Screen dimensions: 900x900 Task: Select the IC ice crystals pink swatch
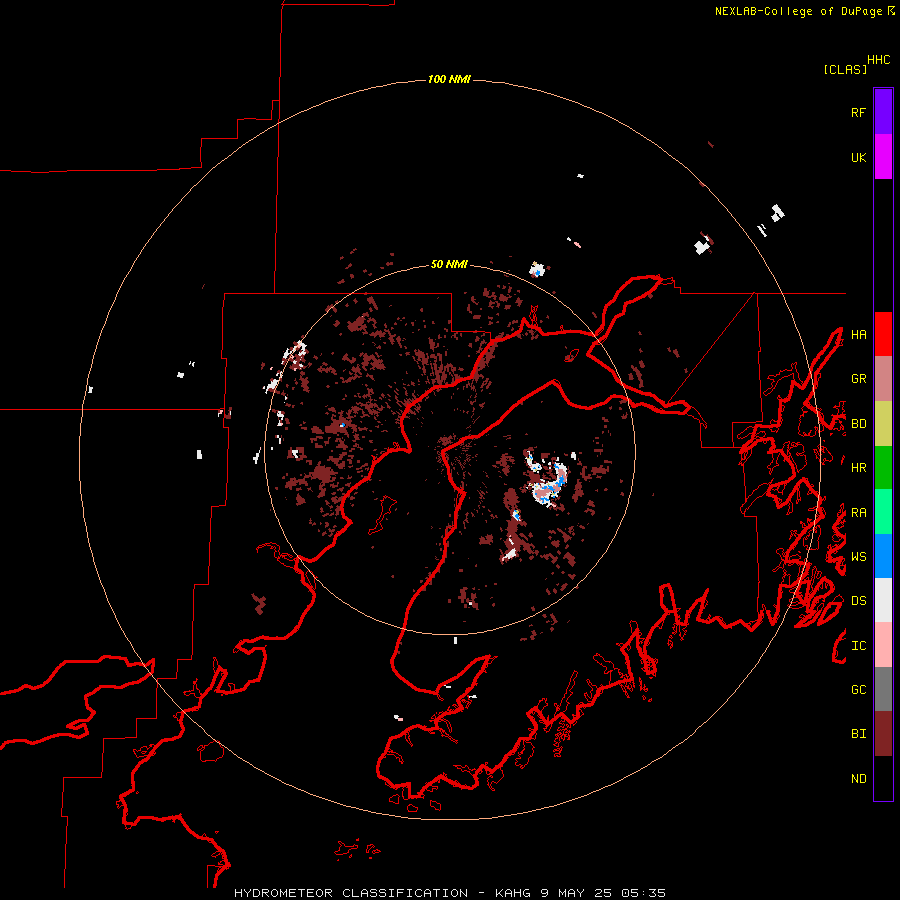883,645
